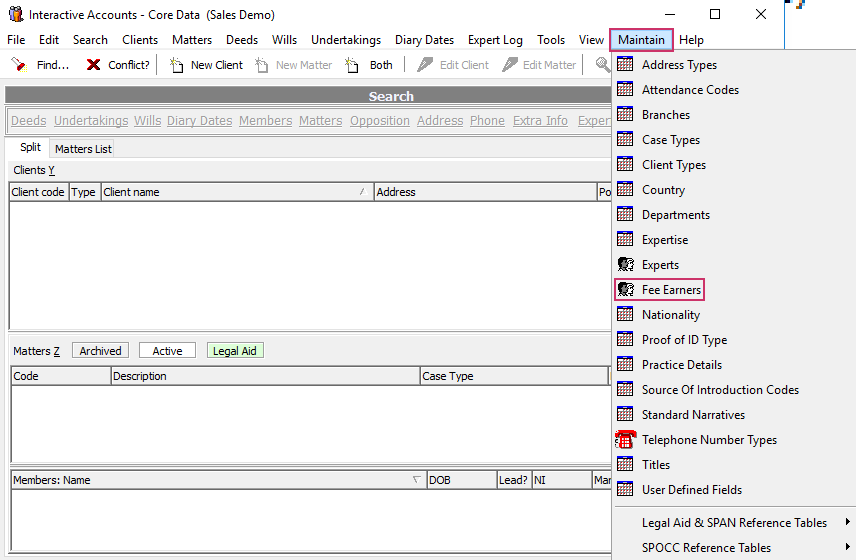The width and height of the screenshot is (856, 560).
Task: Toggle the Active matters filter
Action: (167, 350)
